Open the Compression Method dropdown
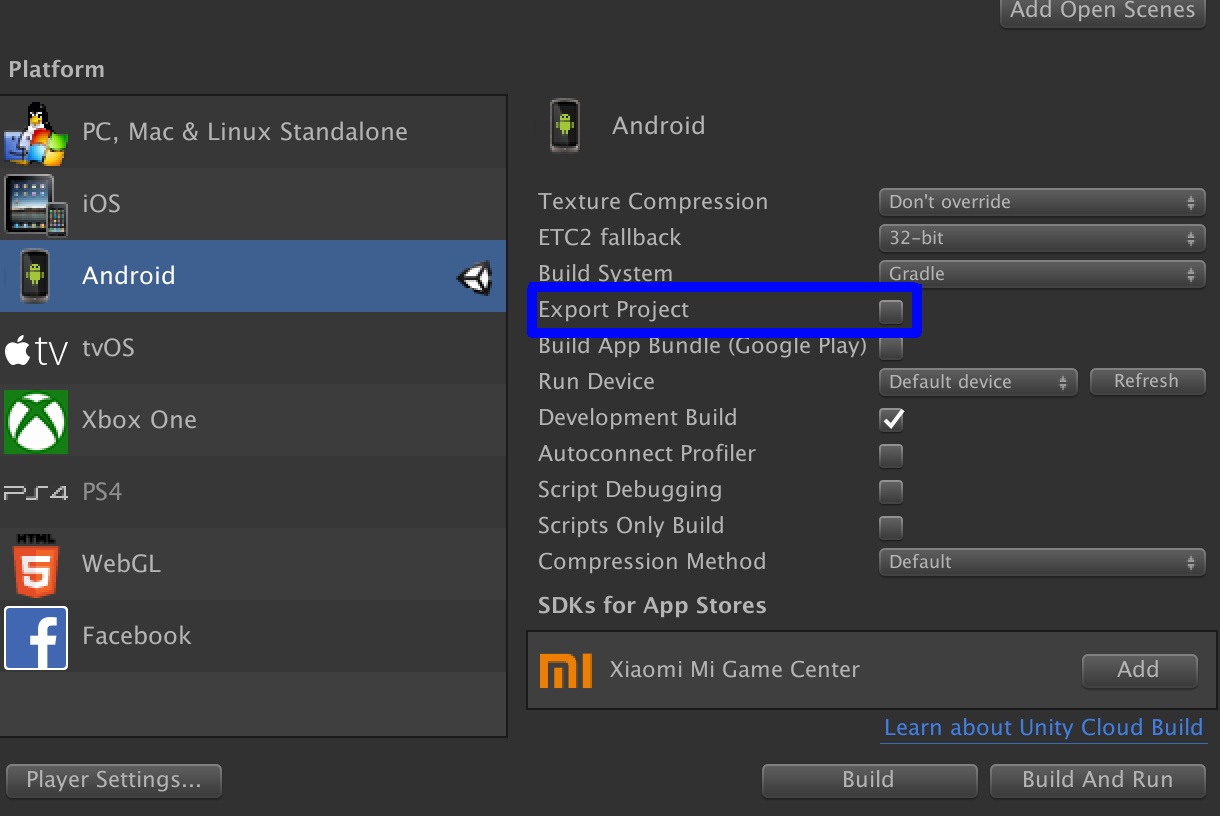The width and height of the screenshot is (1220, 816). [1042, 562]
